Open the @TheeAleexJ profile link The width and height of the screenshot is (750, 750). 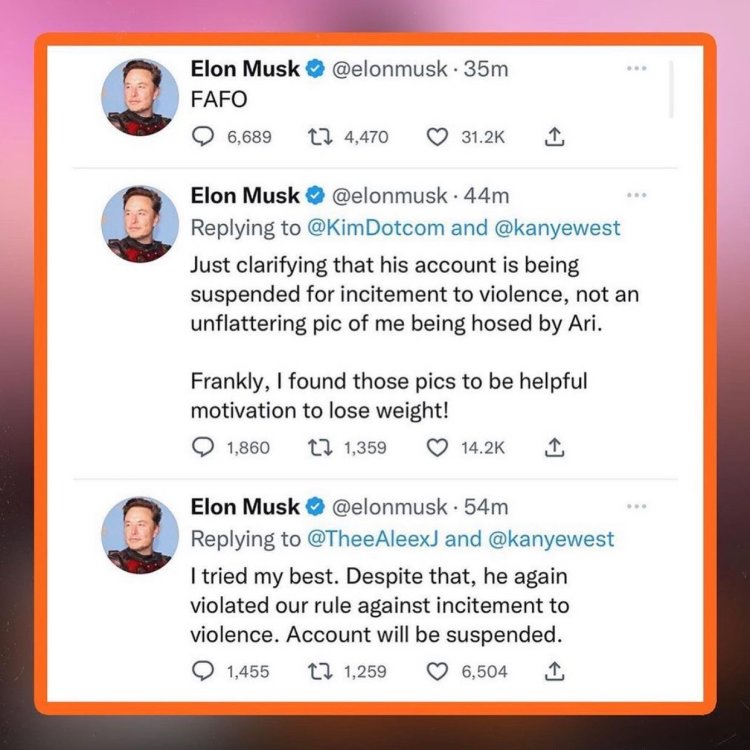[x=372, y=539]
